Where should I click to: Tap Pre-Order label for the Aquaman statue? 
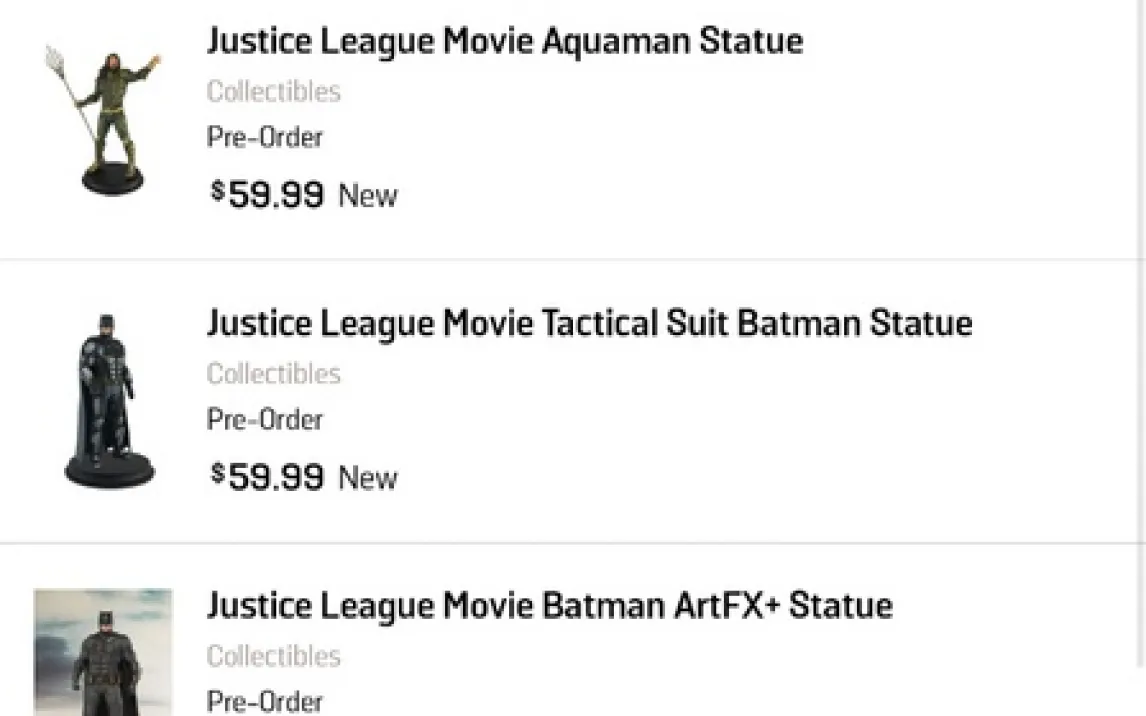click(x=264, y=137)
